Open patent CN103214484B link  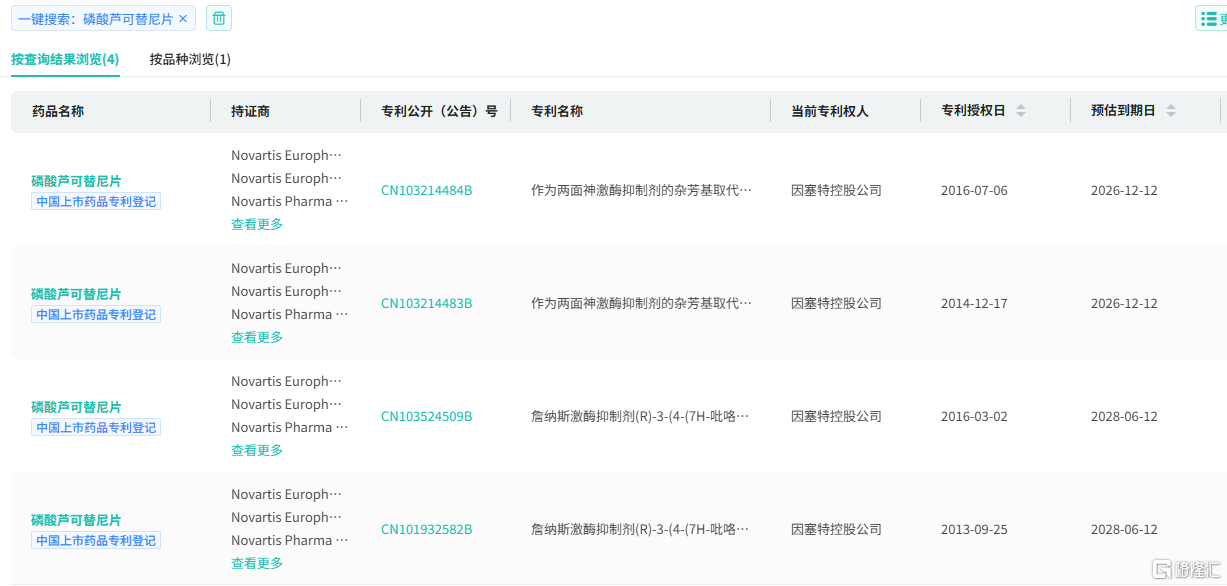pyautogui.click(x=427, y=190)
